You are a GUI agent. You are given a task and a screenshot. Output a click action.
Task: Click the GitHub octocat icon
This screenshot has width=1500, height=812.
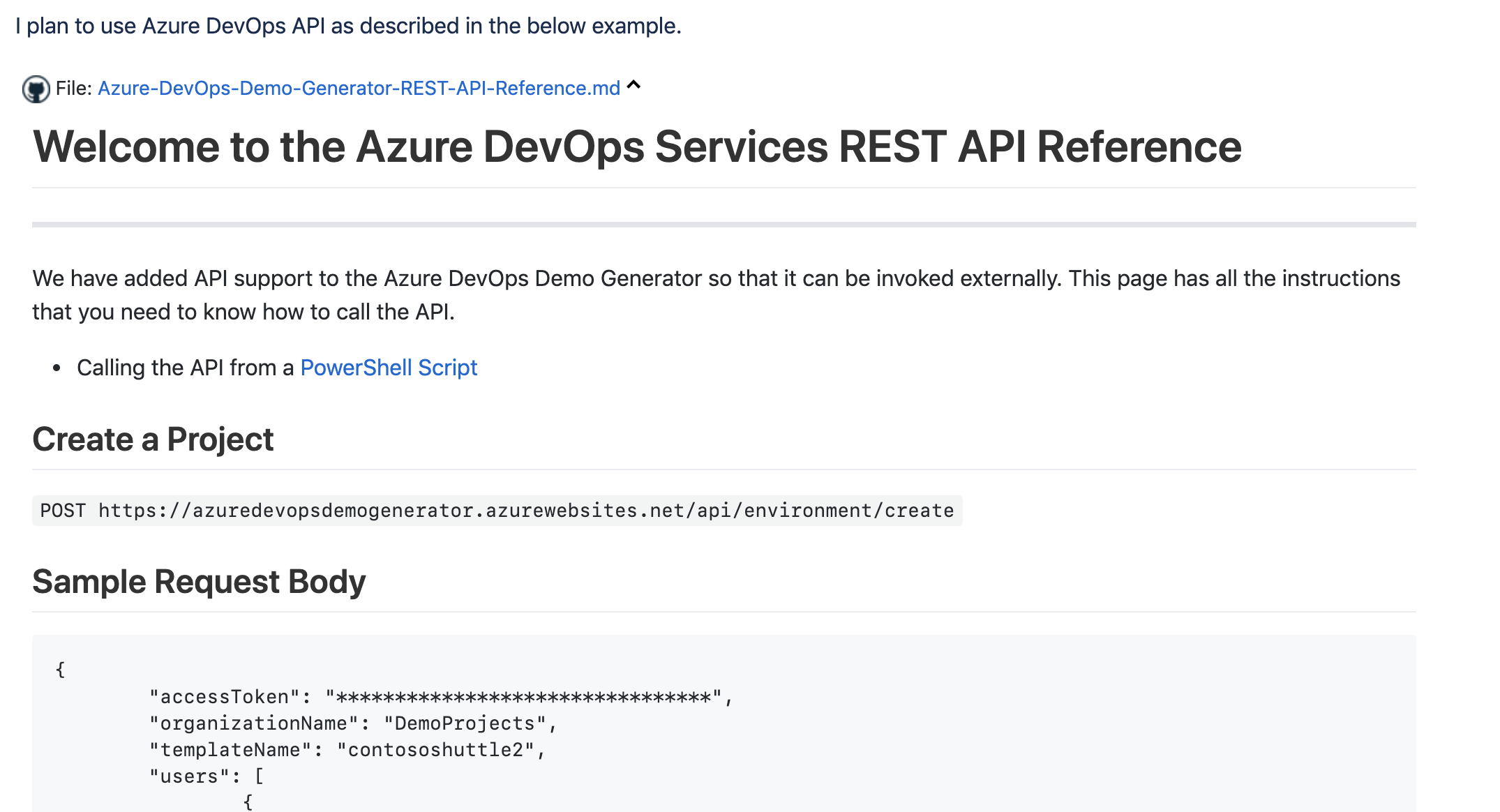click(x=36, y=89)
